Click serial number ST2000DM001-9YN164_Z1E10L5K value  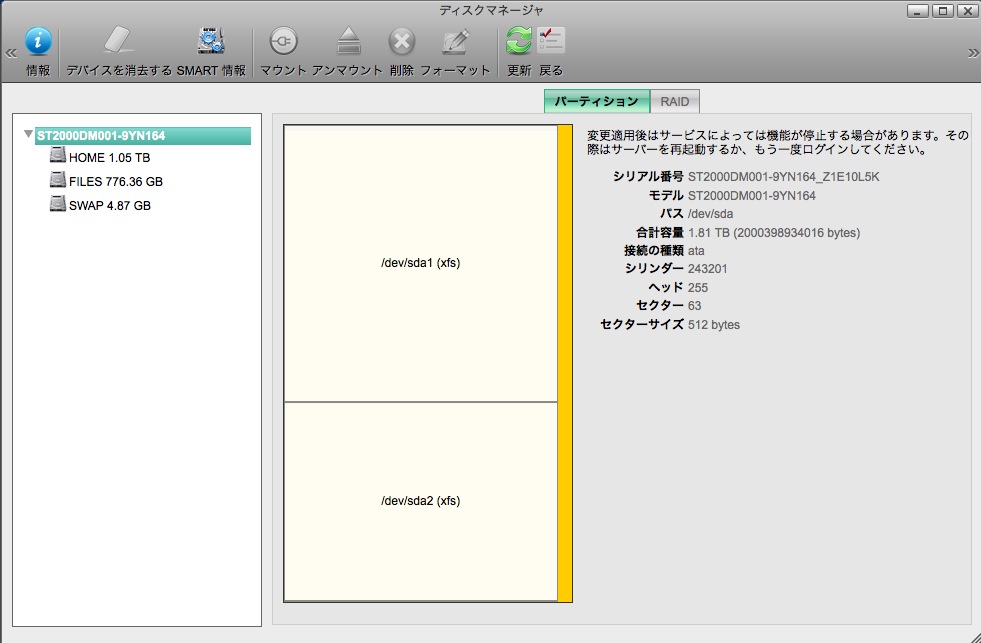783,177
